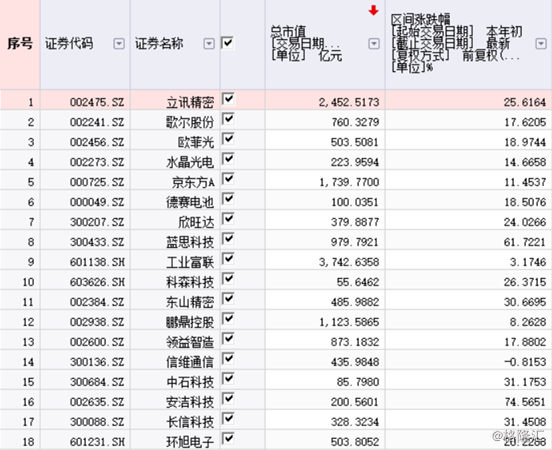Click row number 12
The image size is (552, 450).
pos(28,322)
